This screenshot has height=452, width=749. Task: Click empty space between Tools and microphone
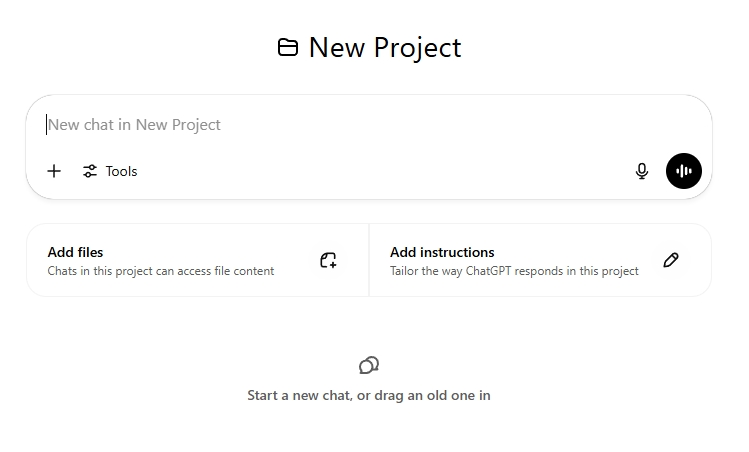pos(380,171)
